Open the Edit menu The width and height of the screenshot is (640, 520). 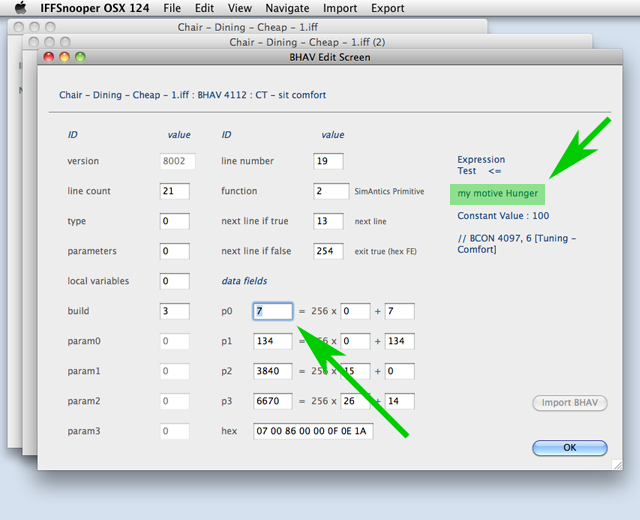[204, 8]
